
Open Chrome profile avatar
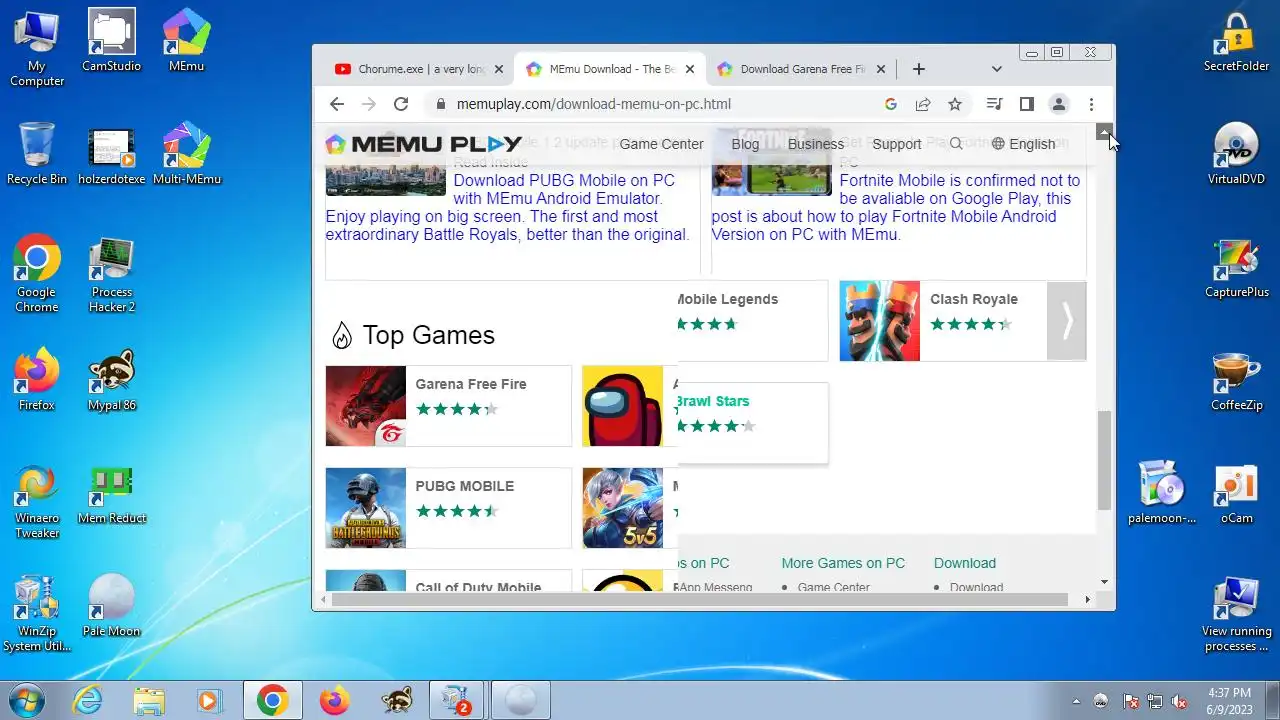tap(1059, 104)
